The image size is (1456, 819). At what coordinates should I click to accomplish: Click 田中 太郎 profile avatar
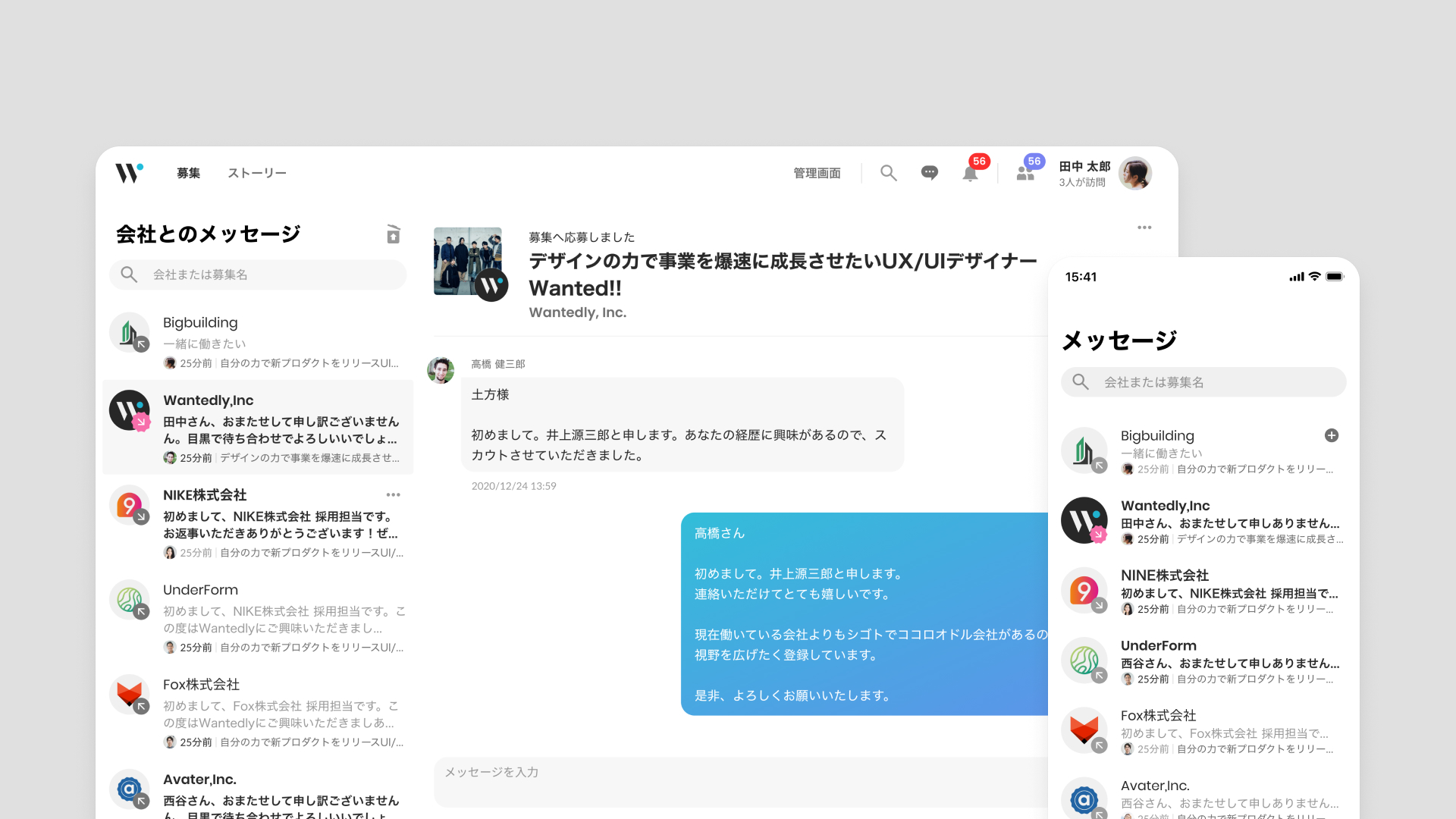[1135, 173]
